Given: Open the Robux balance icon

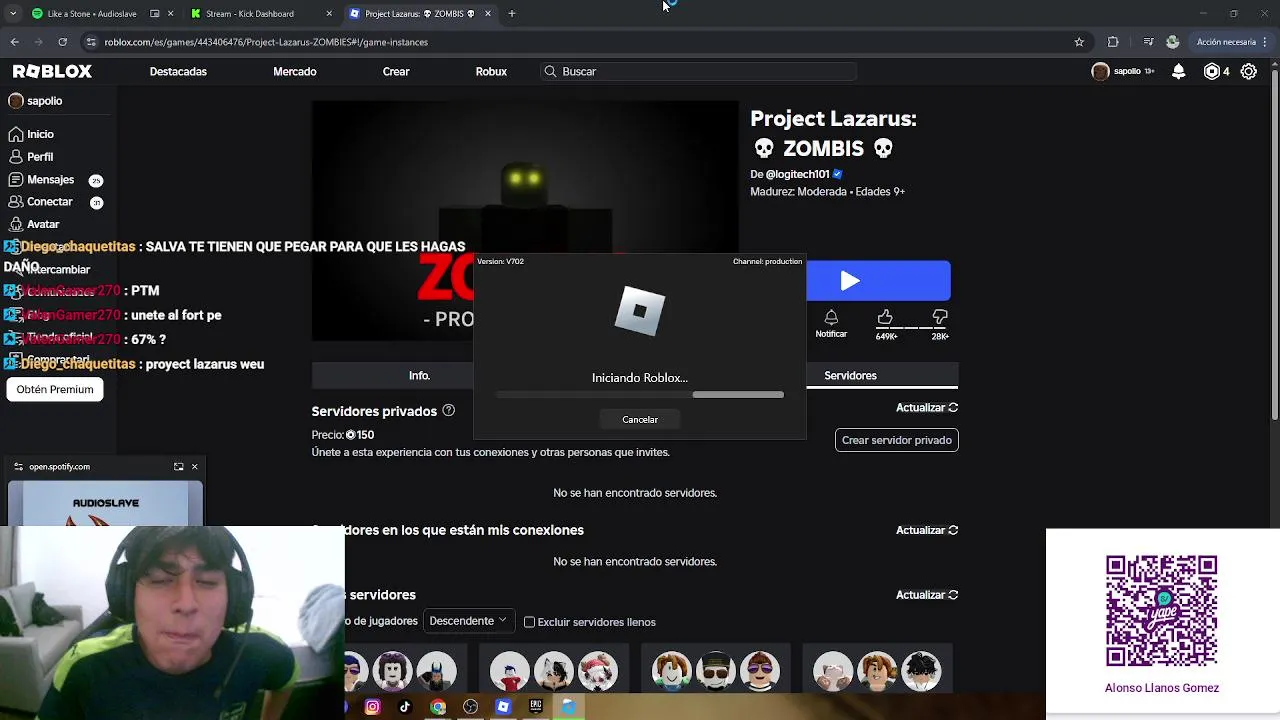Looking at the screenshot, I should click(1212, 71).
